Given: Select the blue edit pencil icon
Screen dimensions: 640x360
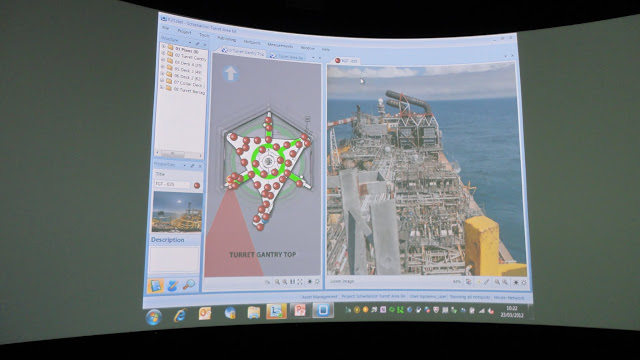Looking at the screenshot, I should 173,286.
